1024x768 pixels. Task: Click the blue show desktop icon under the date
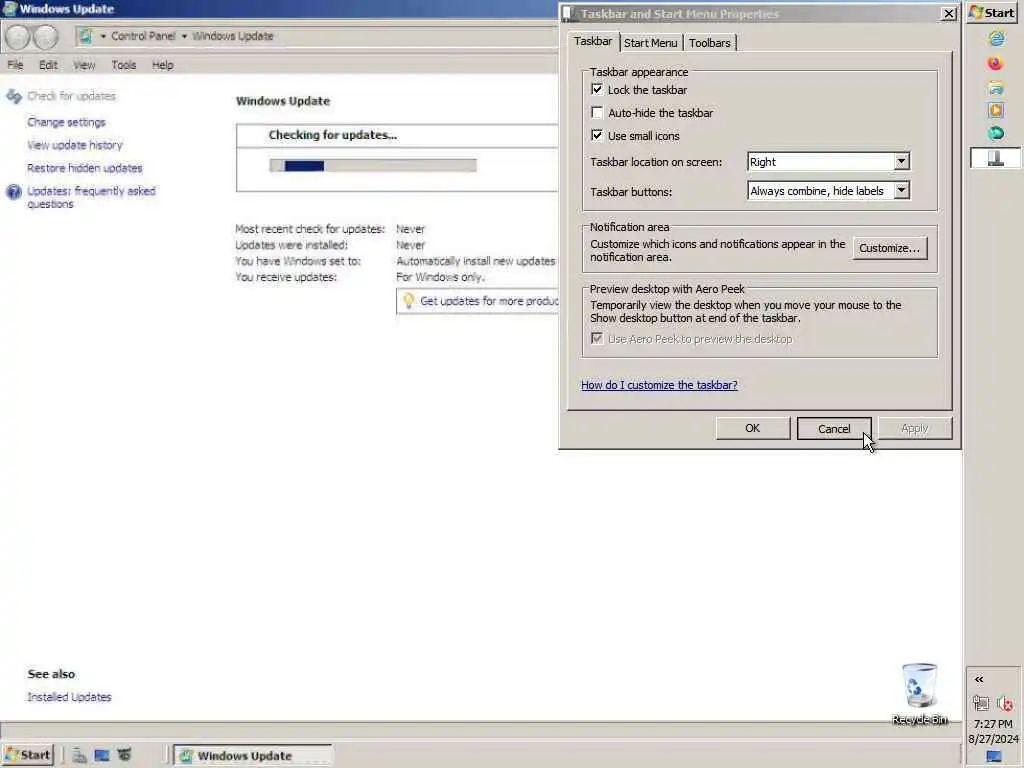(994, 756)
